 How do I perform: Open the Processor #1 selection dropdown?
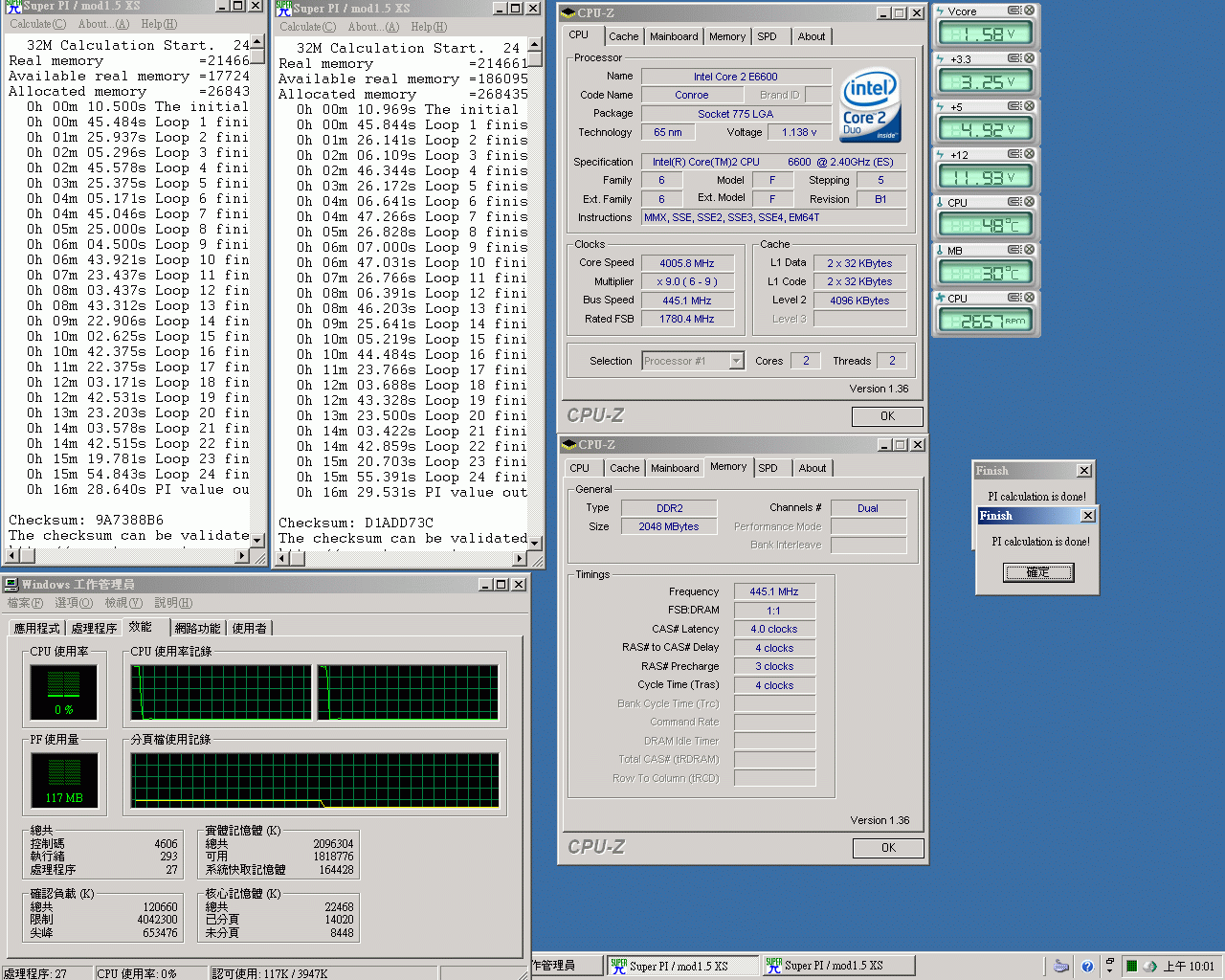pos(736,361)
